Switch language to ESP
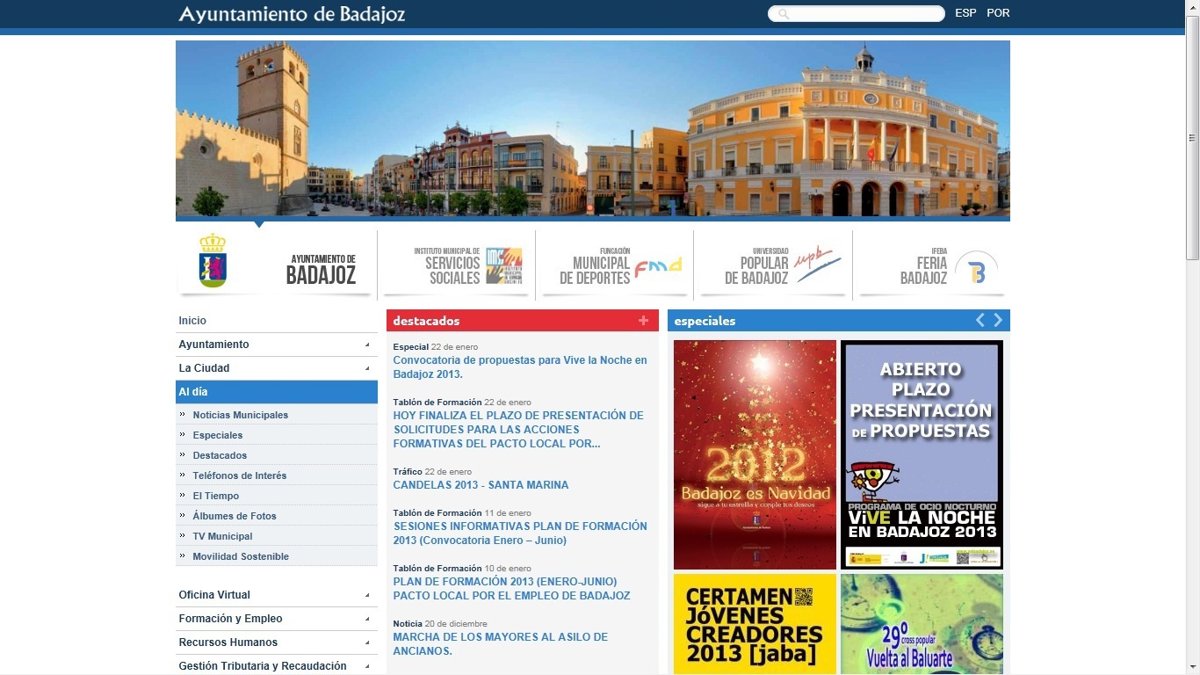Image resolution: width=1200 pixels, height=675 pixels. (965, 13)
